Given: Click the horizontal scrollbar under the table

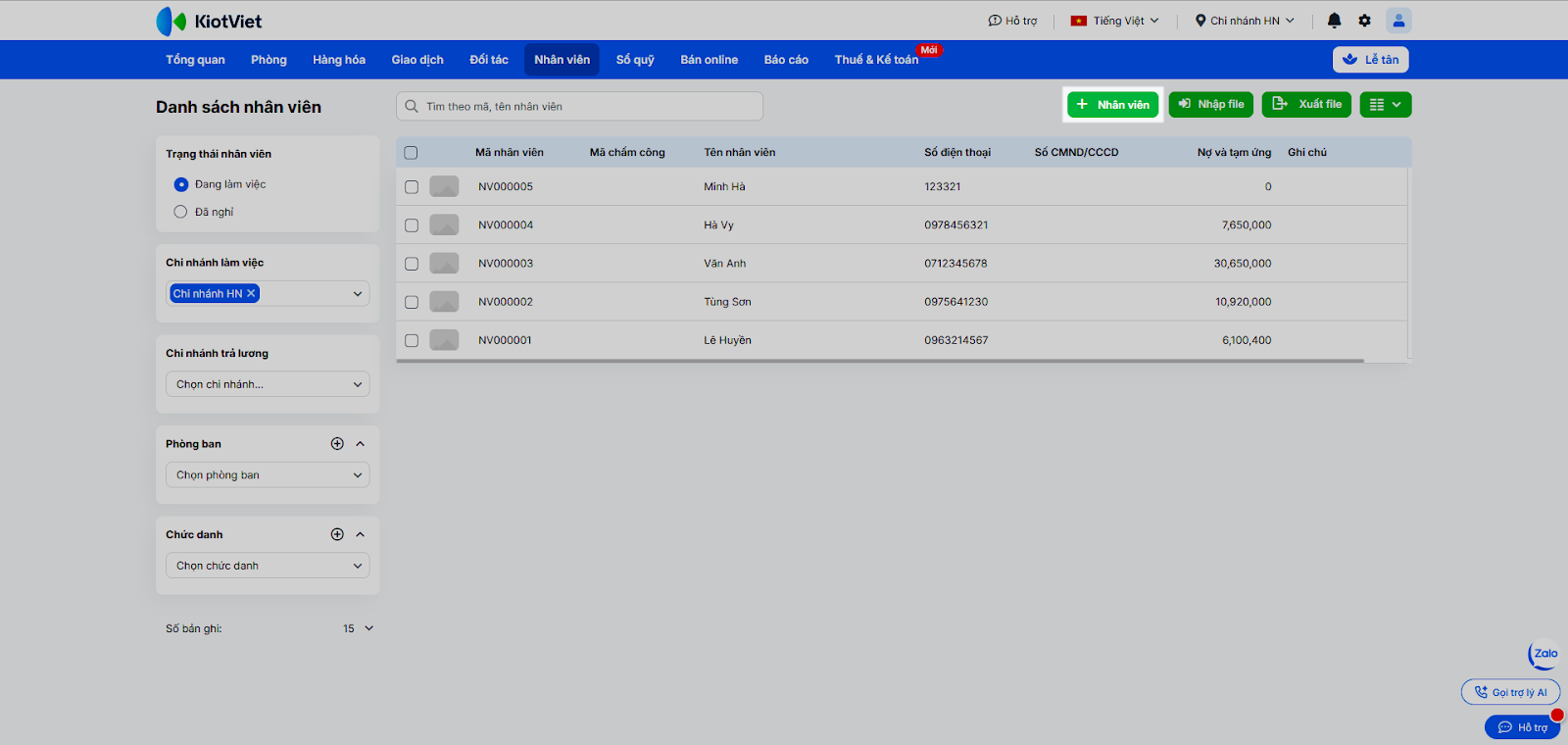Looking at the screenshot, I should point(880,361).
